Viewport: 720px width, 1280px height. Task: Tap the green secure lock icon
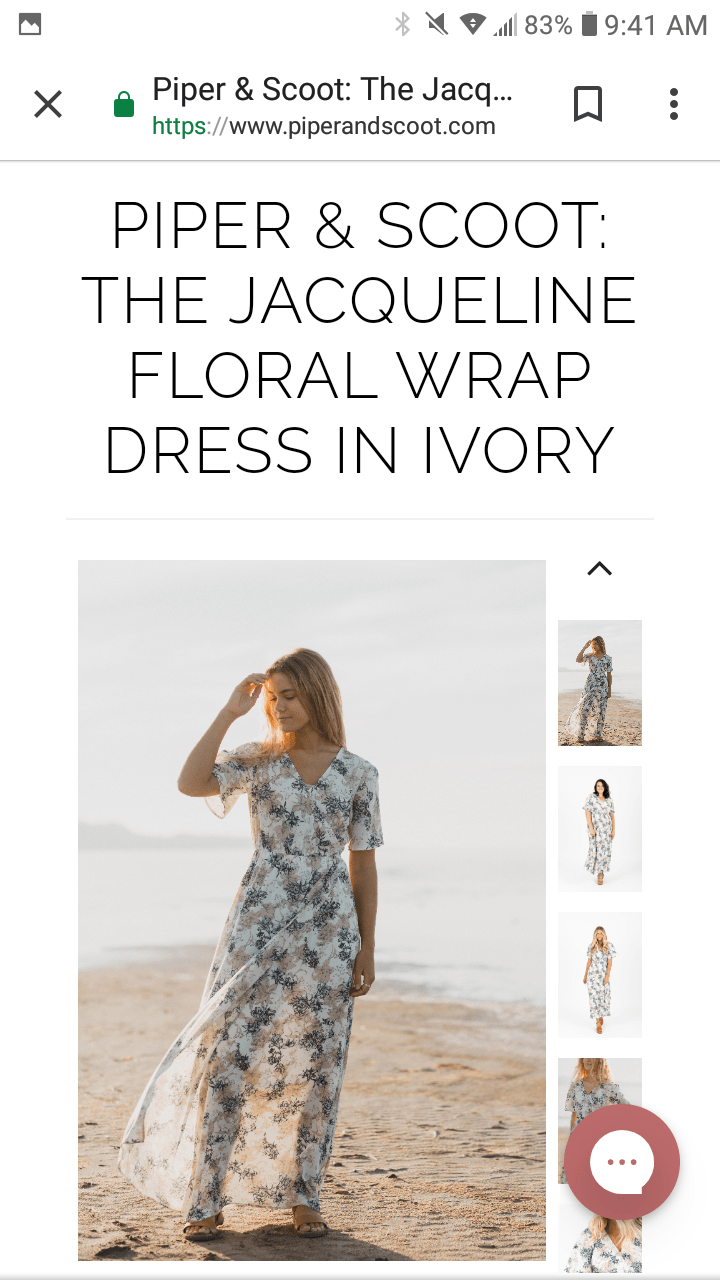point(124,105)
